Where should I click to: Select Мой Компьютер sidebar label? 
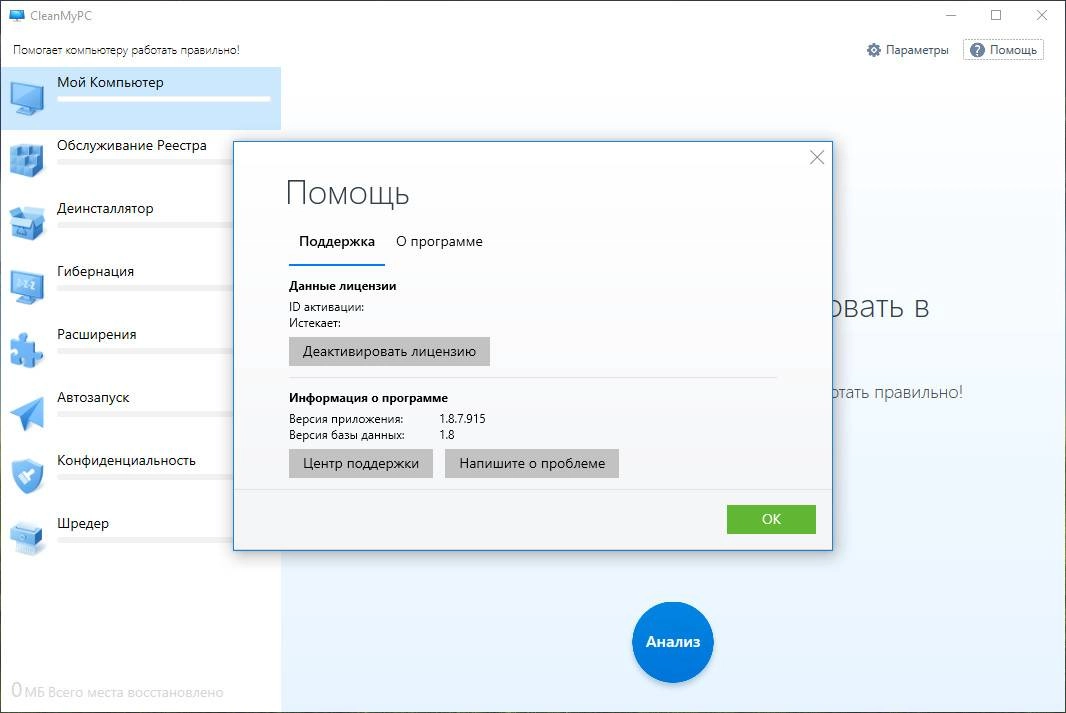[x=110, y=82]
